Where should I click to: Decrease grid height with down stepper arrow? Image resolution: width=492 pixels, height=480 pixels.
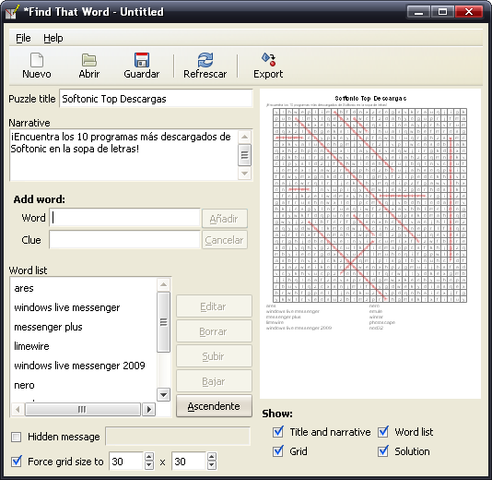(x=211, y=465)
